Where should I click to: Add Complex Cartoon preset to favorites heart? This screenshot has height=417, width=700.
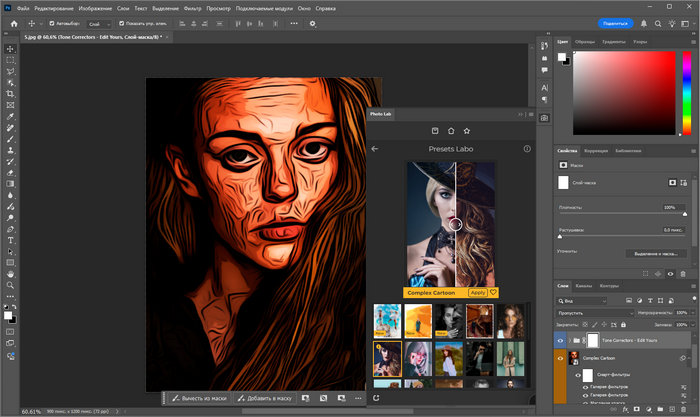point(493,293)
